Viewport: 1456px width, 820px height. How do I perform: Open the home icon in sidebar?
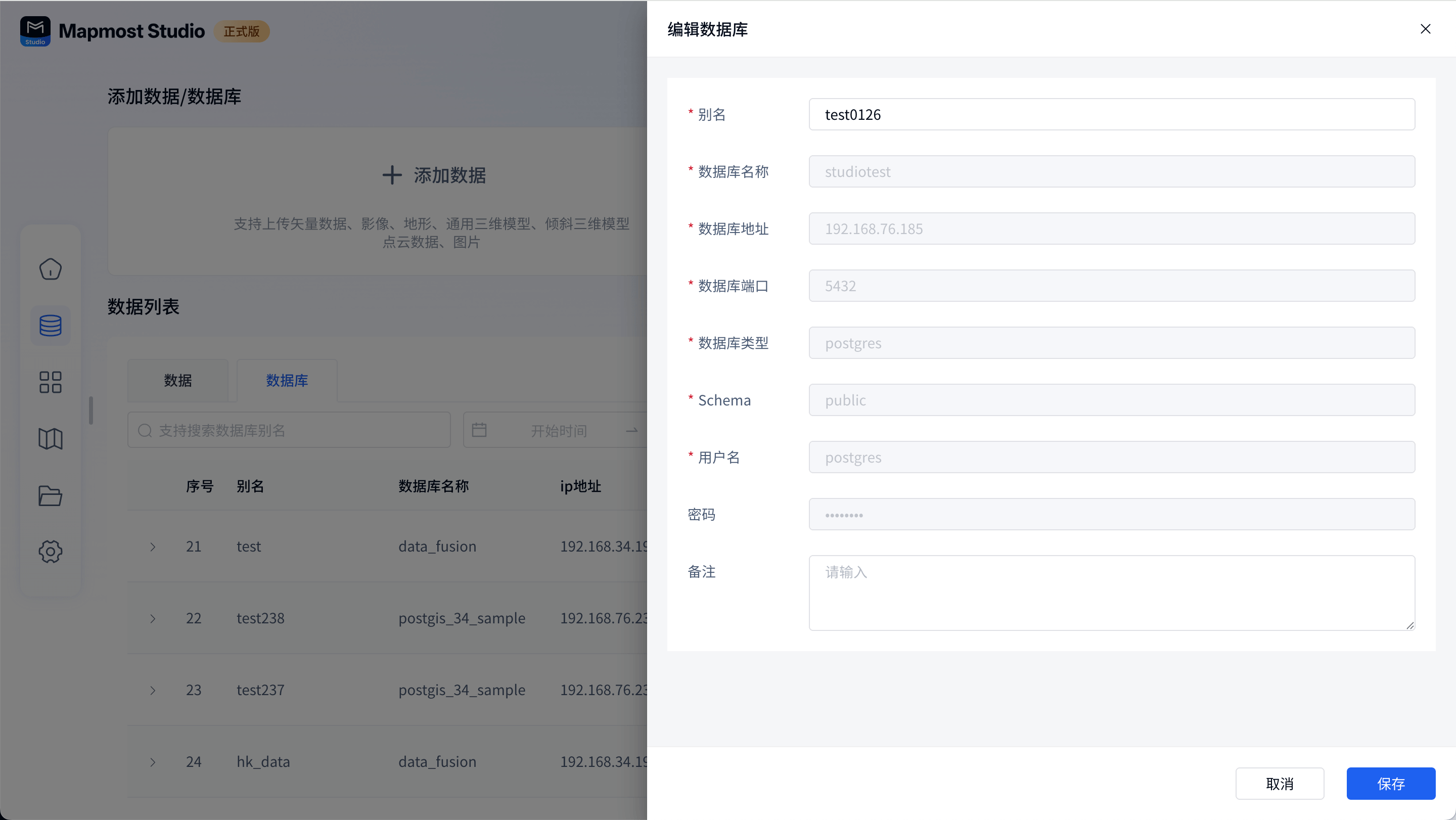click(51, 269)
